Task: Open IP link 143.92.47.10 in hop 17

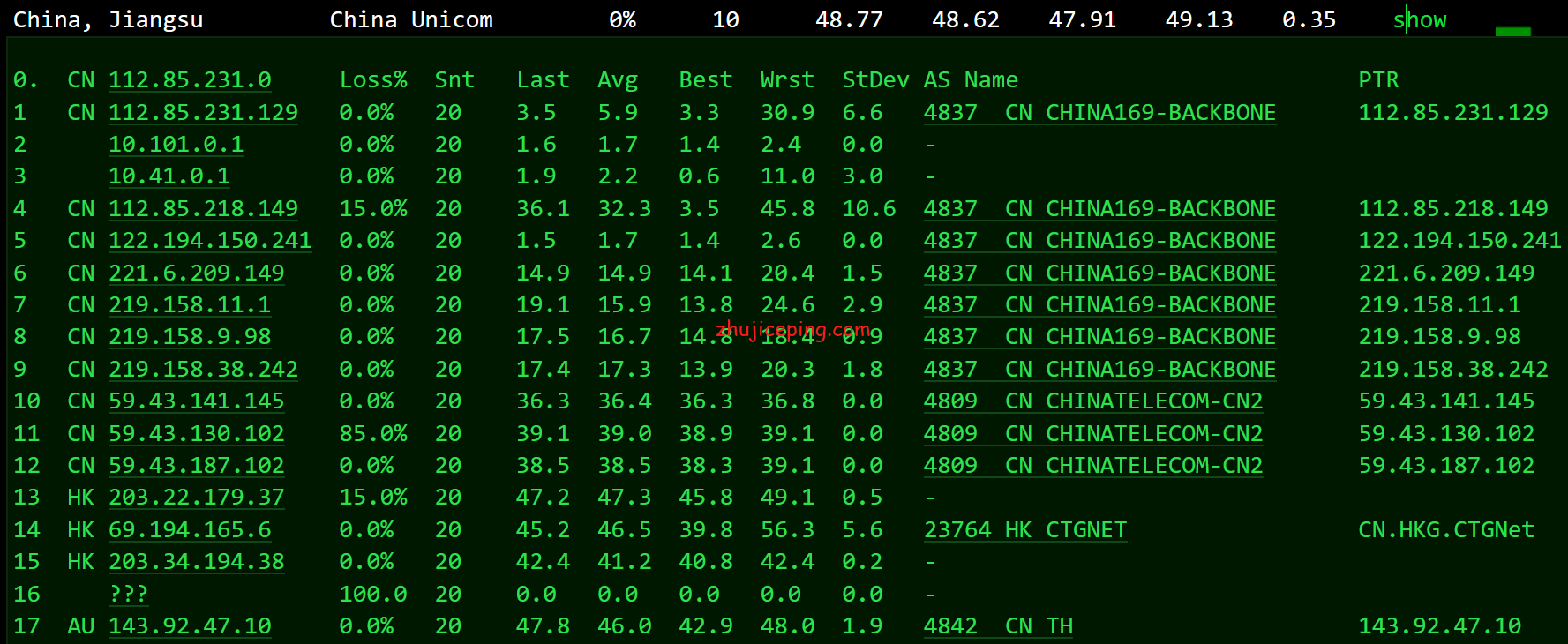Action: tap(190, 626)
